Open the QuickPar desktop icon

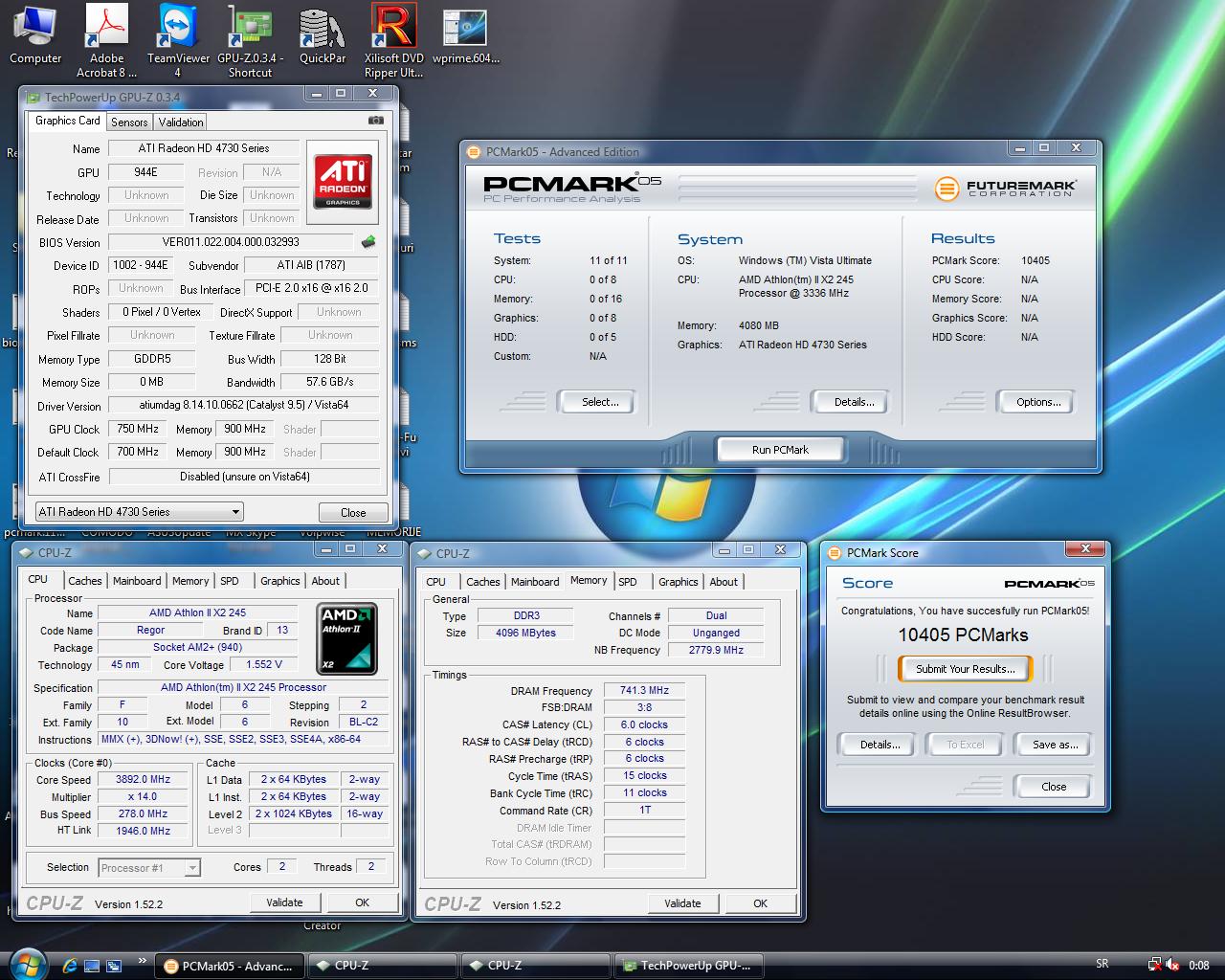(x=323, y=35)
